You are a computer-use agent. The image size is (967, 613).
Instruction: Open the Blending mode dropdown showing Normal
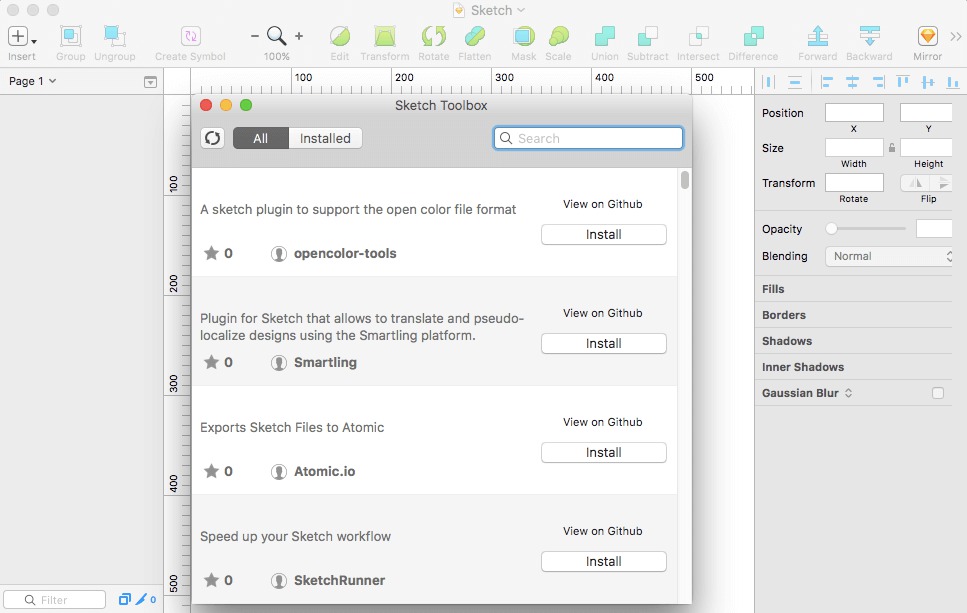tap(888, 256)
